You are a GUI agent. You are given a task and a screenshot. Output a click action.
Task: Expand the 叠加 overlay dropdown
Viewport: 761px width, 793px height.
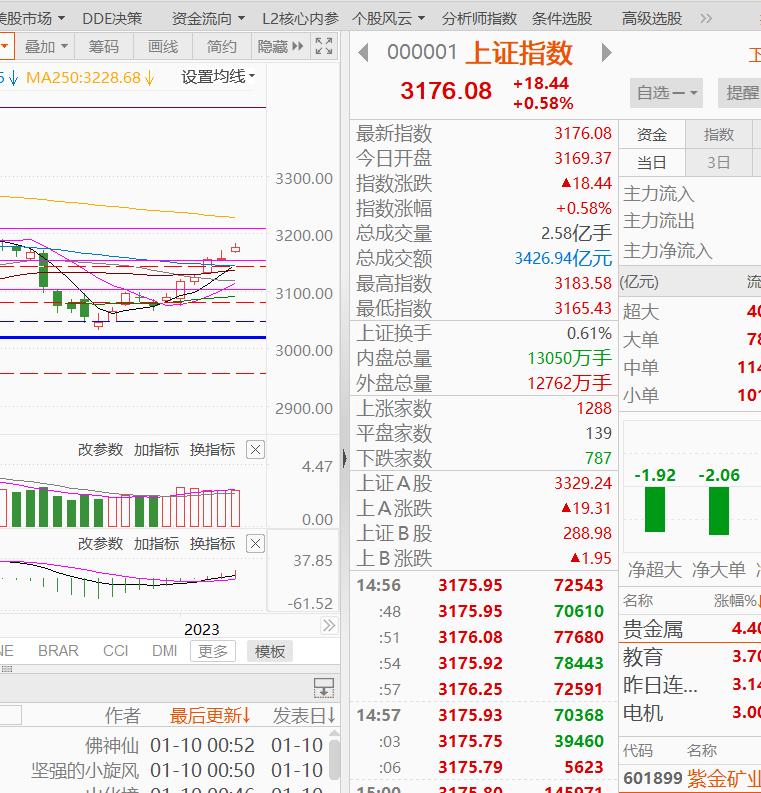coord(46,47)
